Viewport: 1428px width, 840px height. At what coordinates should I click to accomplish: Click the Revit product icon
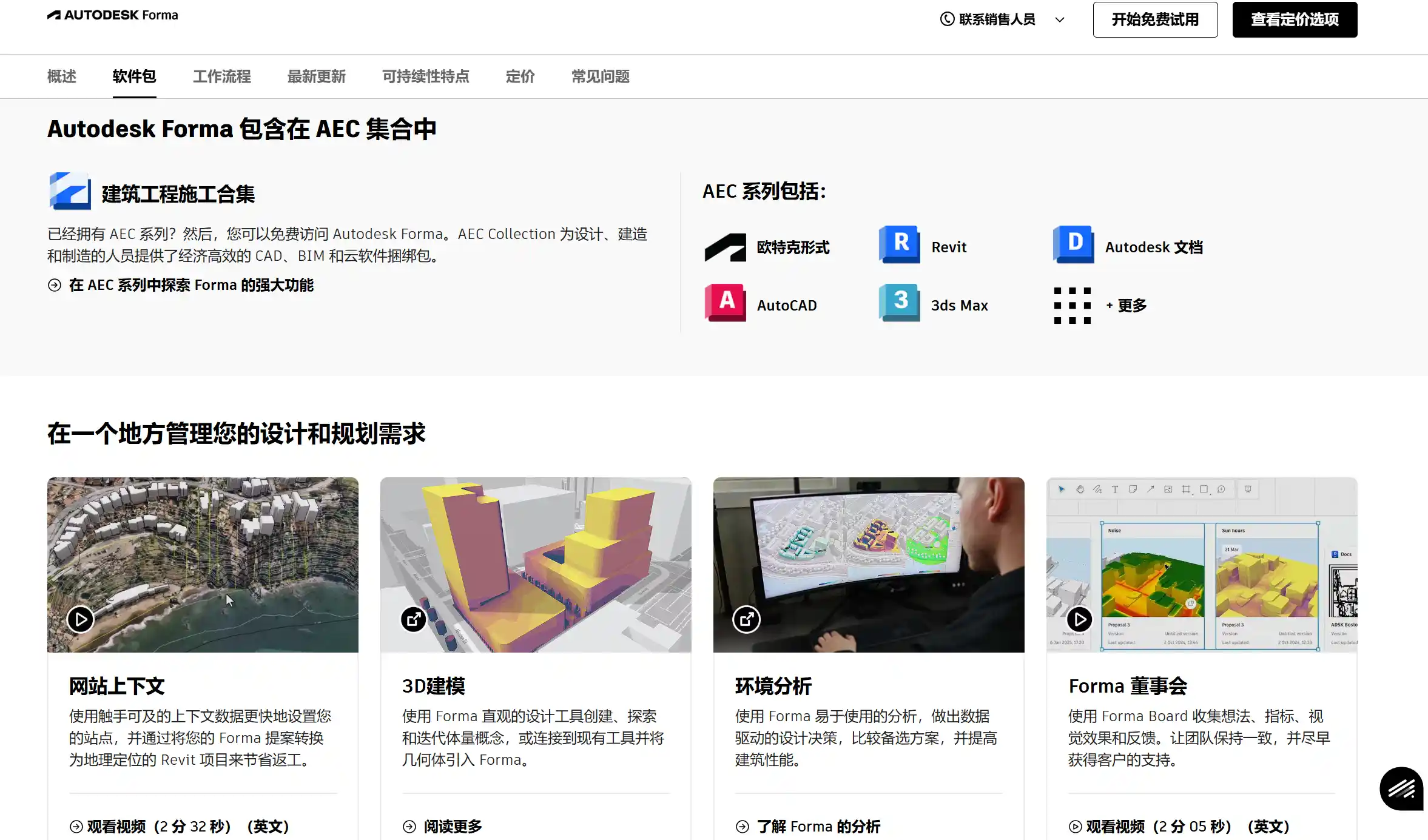899,244
